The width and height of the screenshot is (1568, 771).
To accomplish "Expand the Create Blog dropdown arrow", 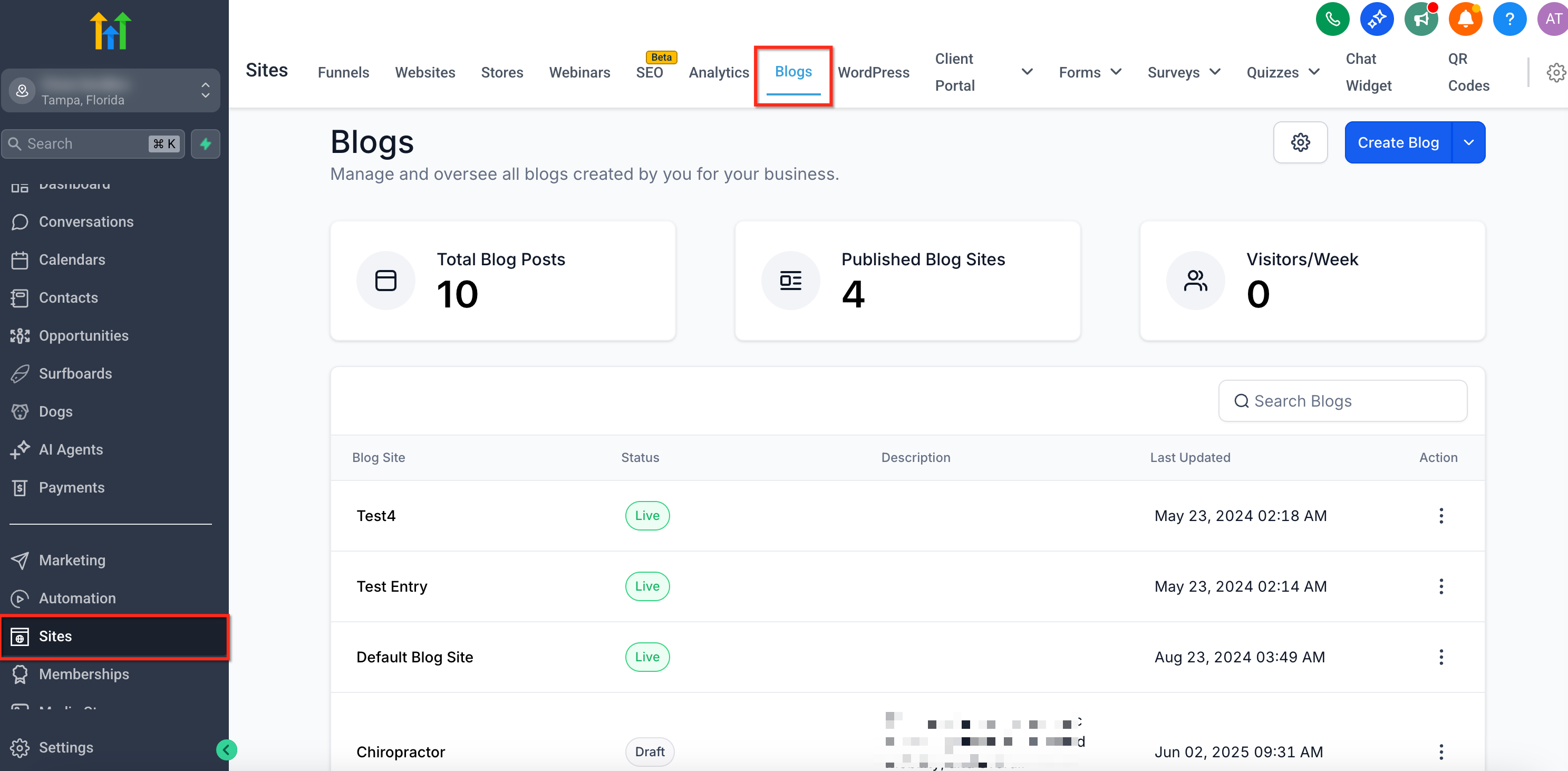I will pos(1468,142).
